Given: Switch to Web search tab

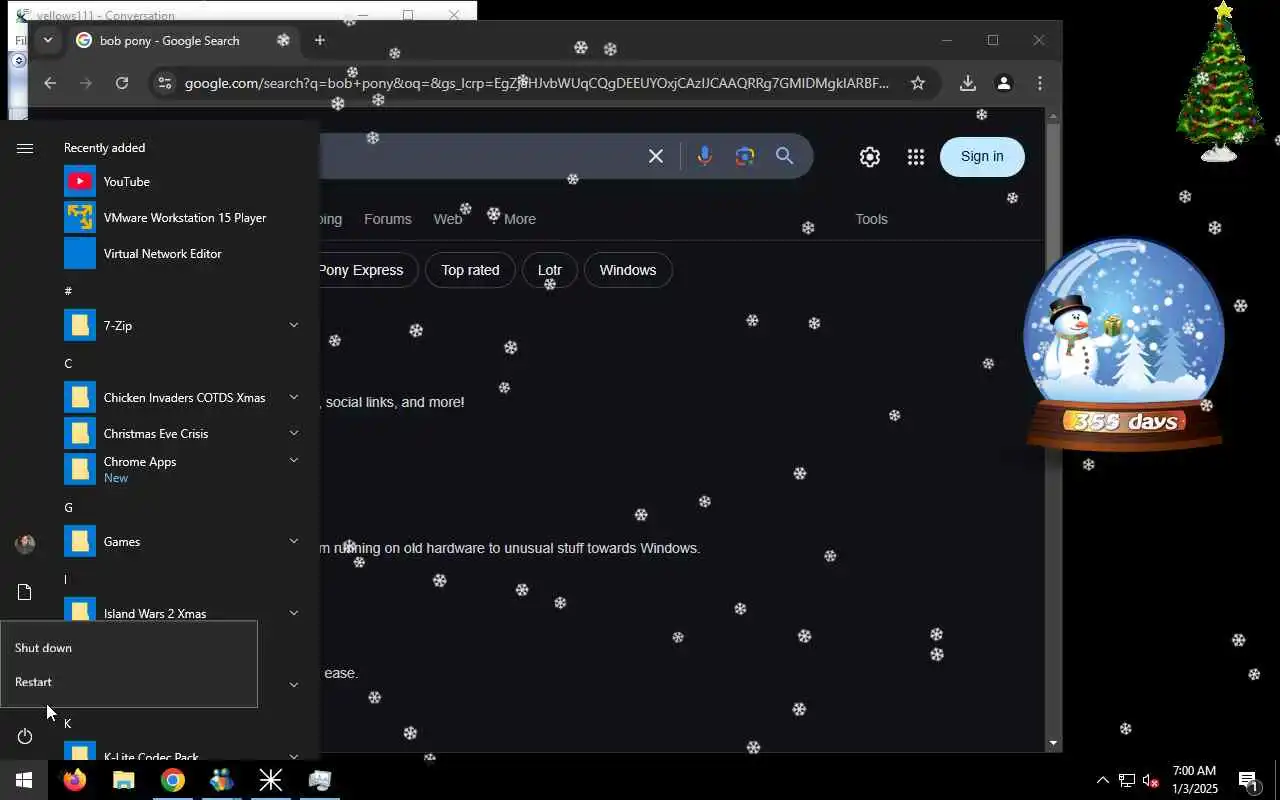Looking at the screenshot, I should pos(447,219).
